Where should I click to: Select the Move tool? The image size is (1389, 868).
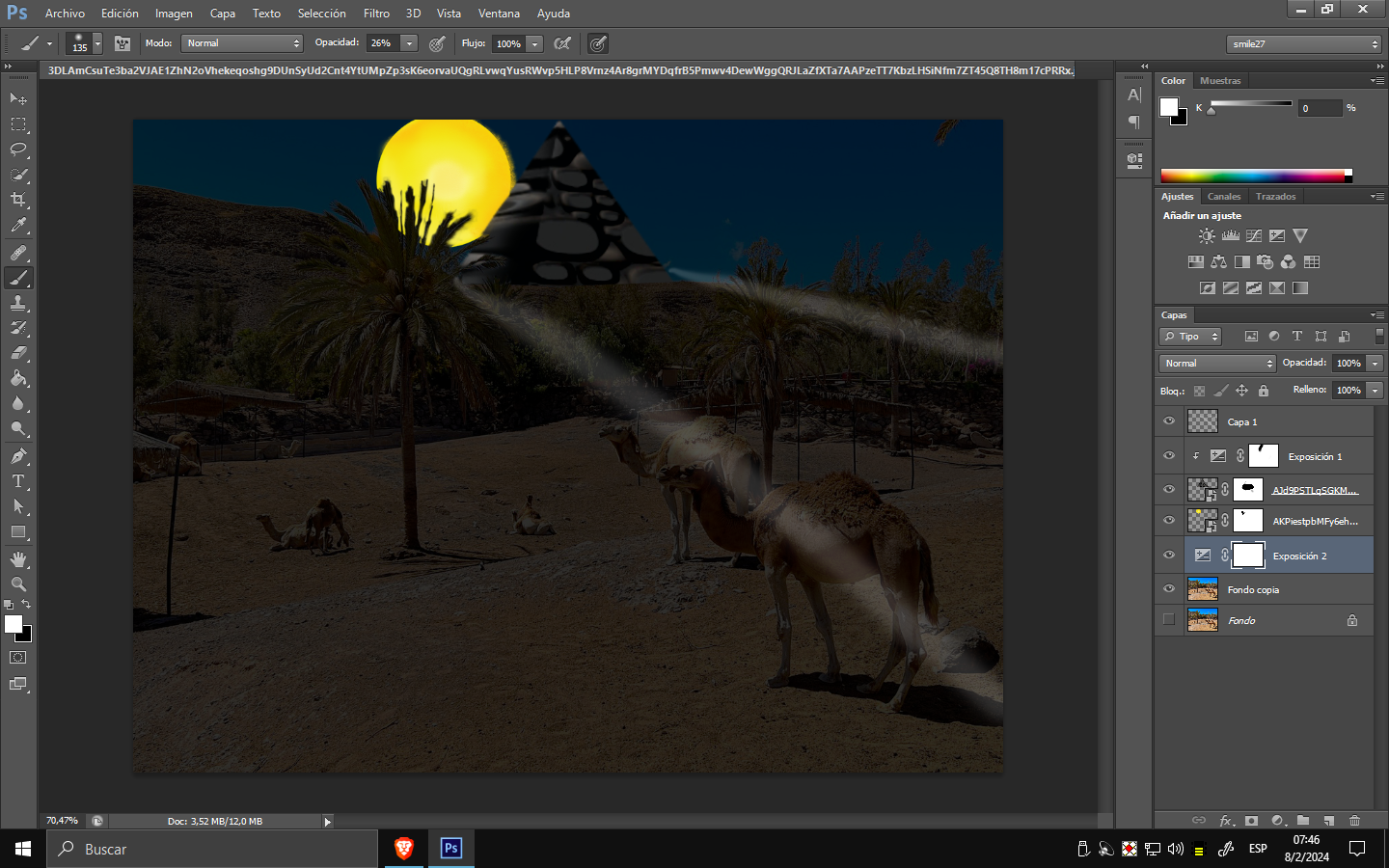pyautogui.click(x=18, y=98)
